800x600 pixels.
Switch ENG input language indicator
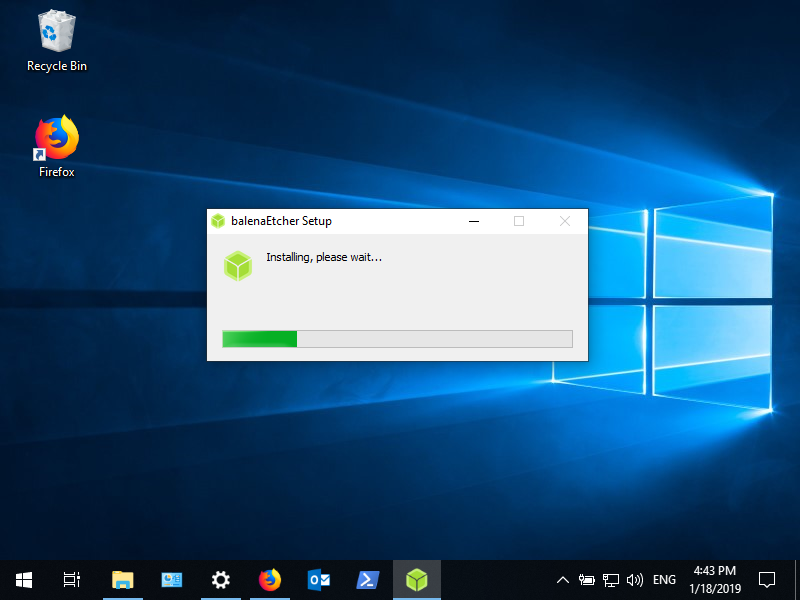point(664,580)
